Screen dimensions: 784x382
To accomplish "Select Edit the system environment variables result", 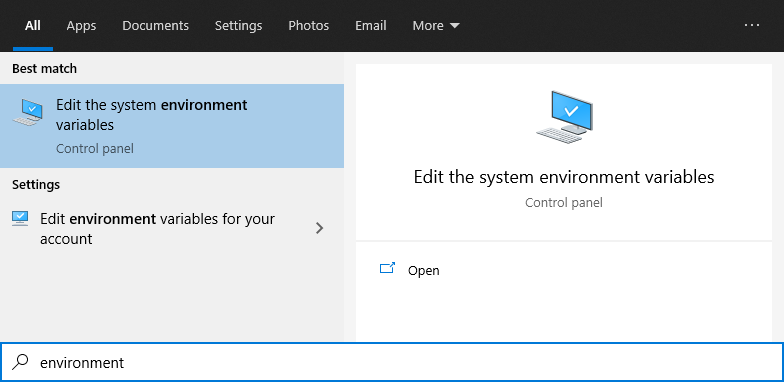I will [172, 126].
